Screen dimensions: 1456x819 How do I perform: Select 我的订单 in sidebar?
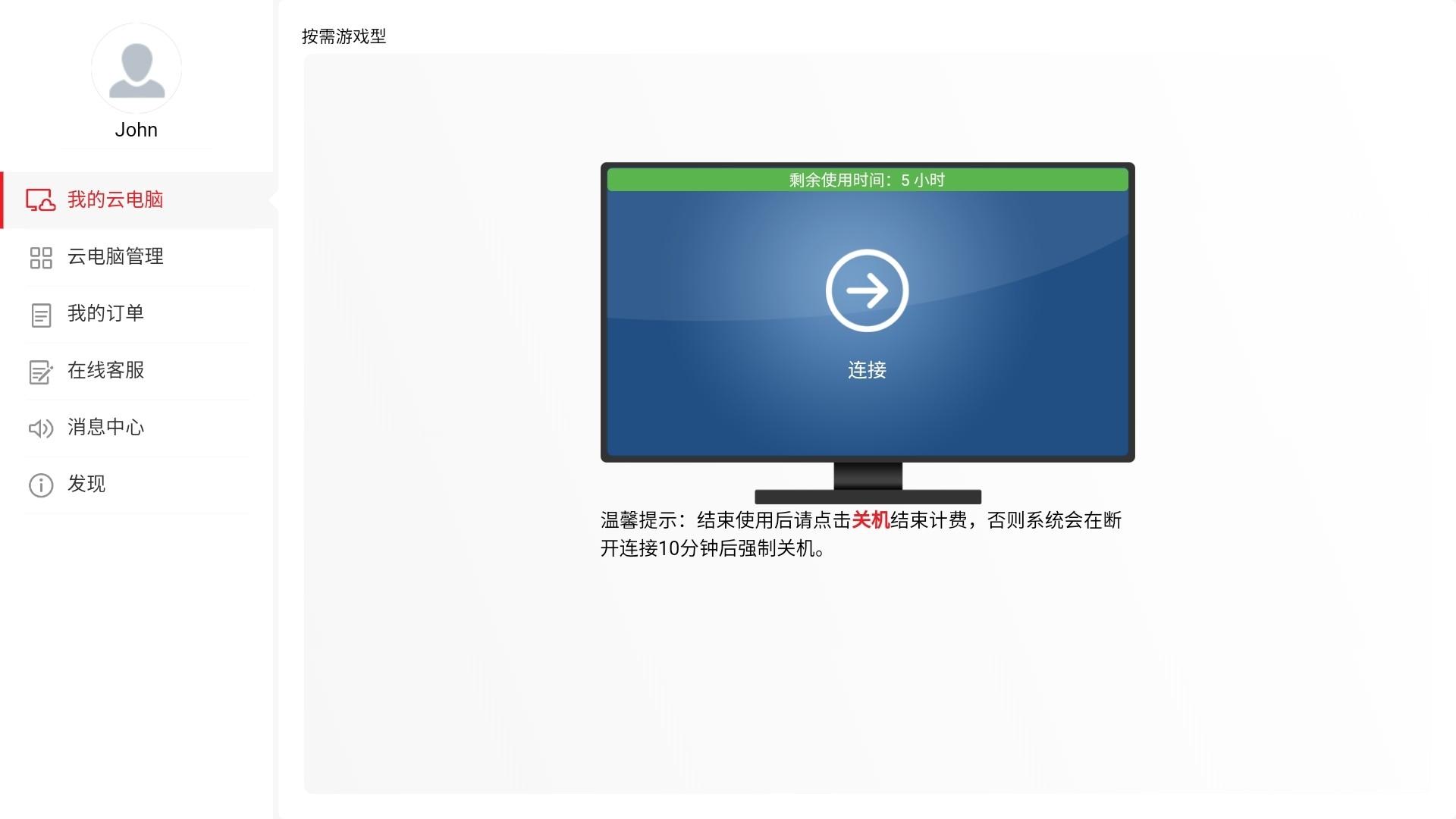105,313
